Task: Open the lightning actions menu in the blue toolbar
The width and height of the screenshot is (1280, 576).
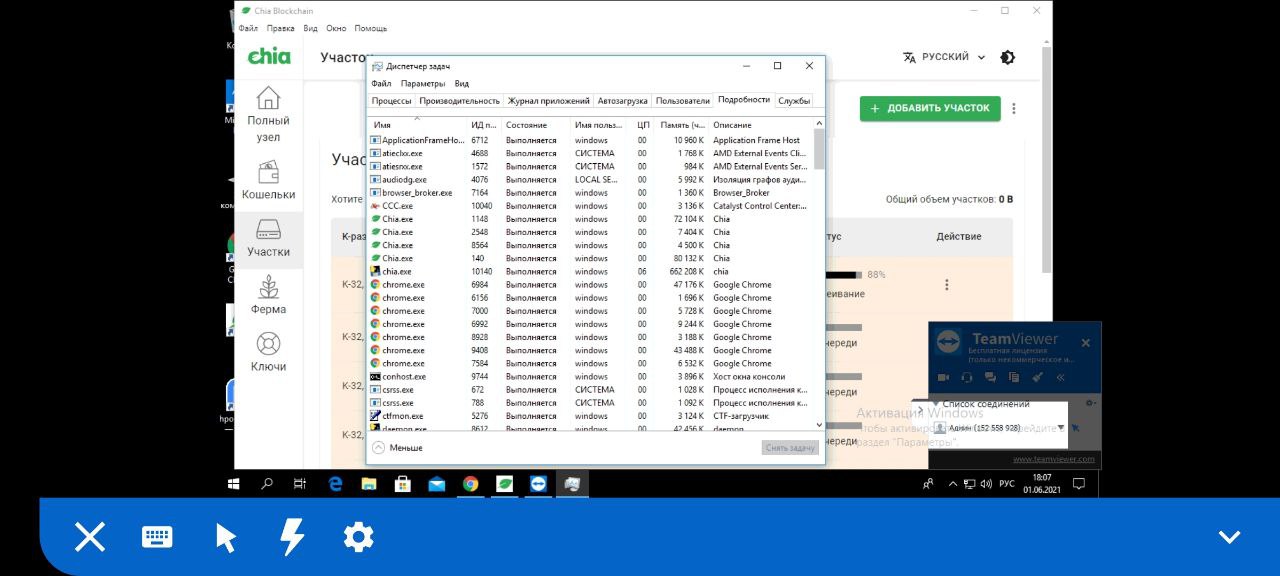Action: click(x=291, y=537)
